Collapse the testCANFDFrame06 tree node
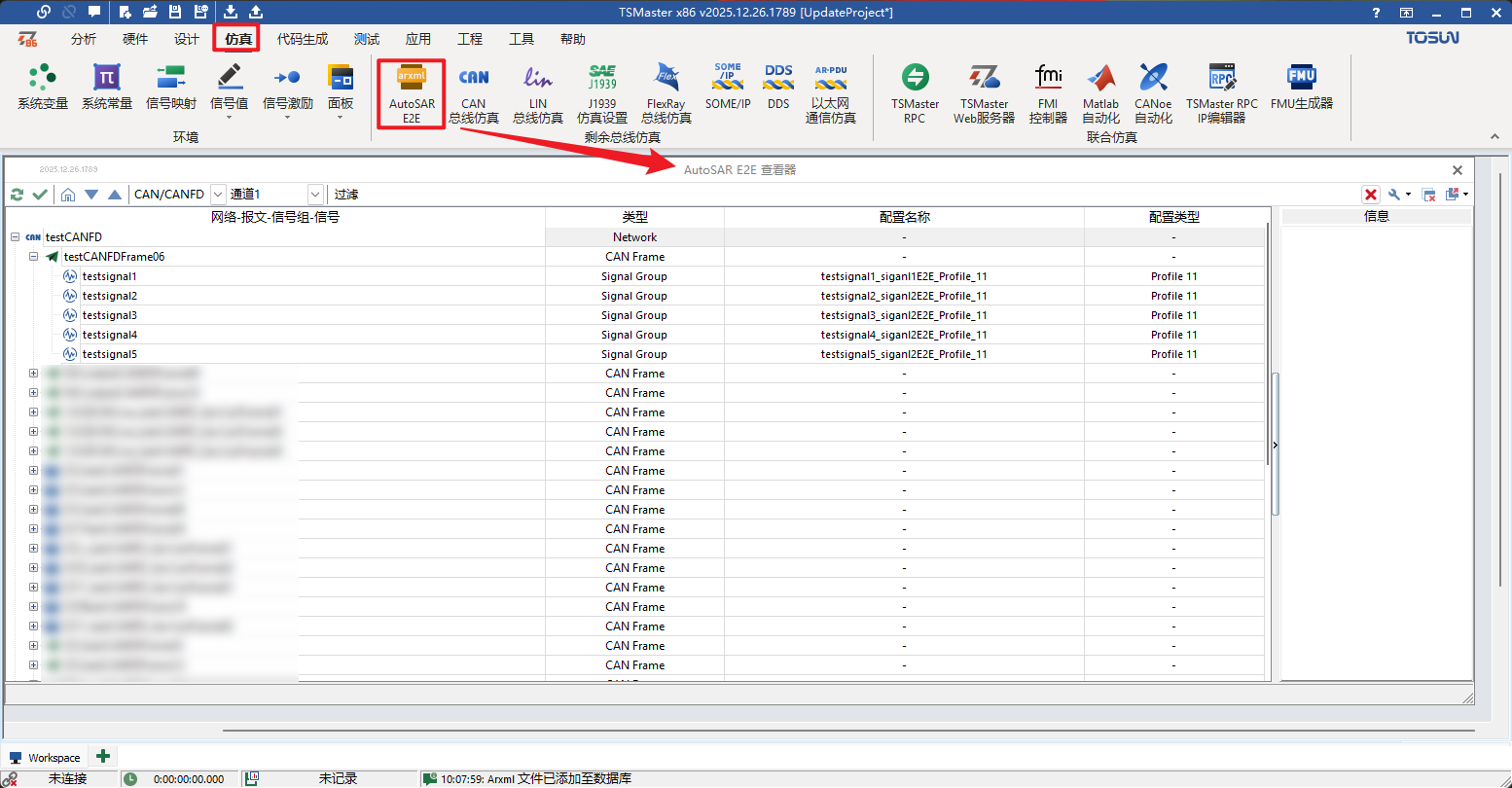This screenshot has width=1512, height=788. click(34, 257)
